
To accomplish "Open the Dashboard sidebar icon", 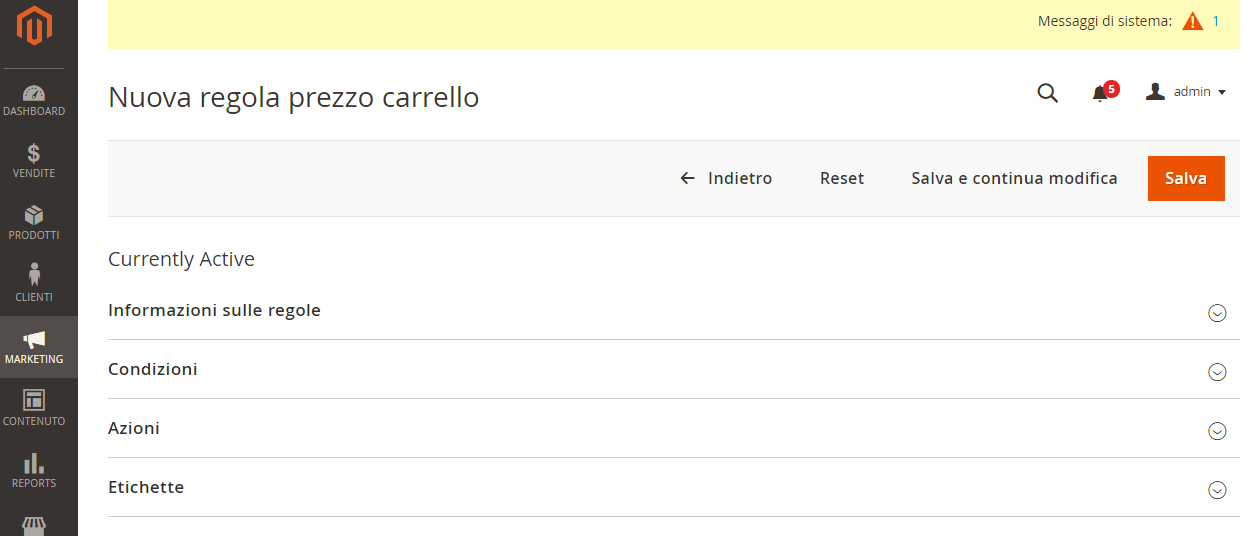I will coord(34,93).
